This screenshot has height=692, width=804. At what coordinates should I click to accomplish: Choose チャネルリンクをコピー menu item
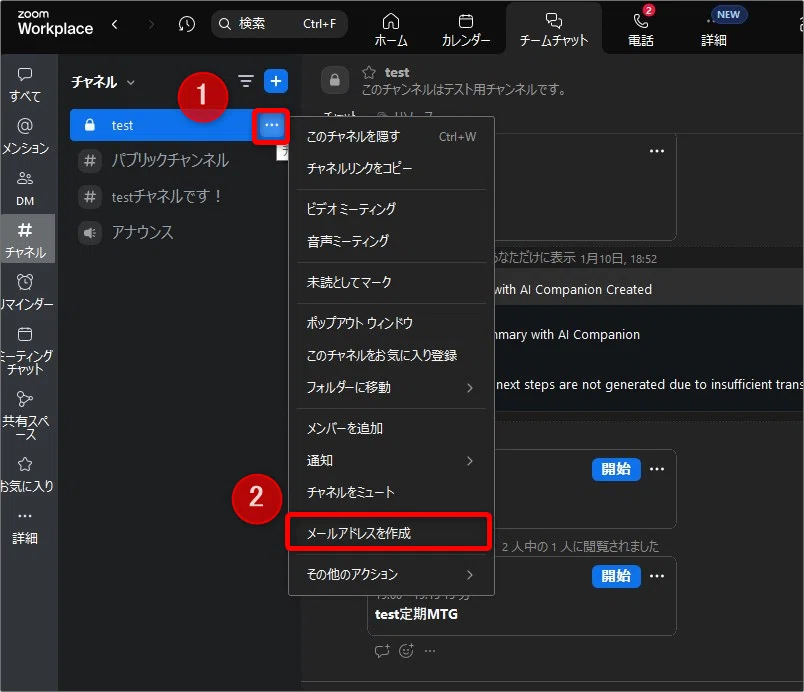click(x=391, y=169)
